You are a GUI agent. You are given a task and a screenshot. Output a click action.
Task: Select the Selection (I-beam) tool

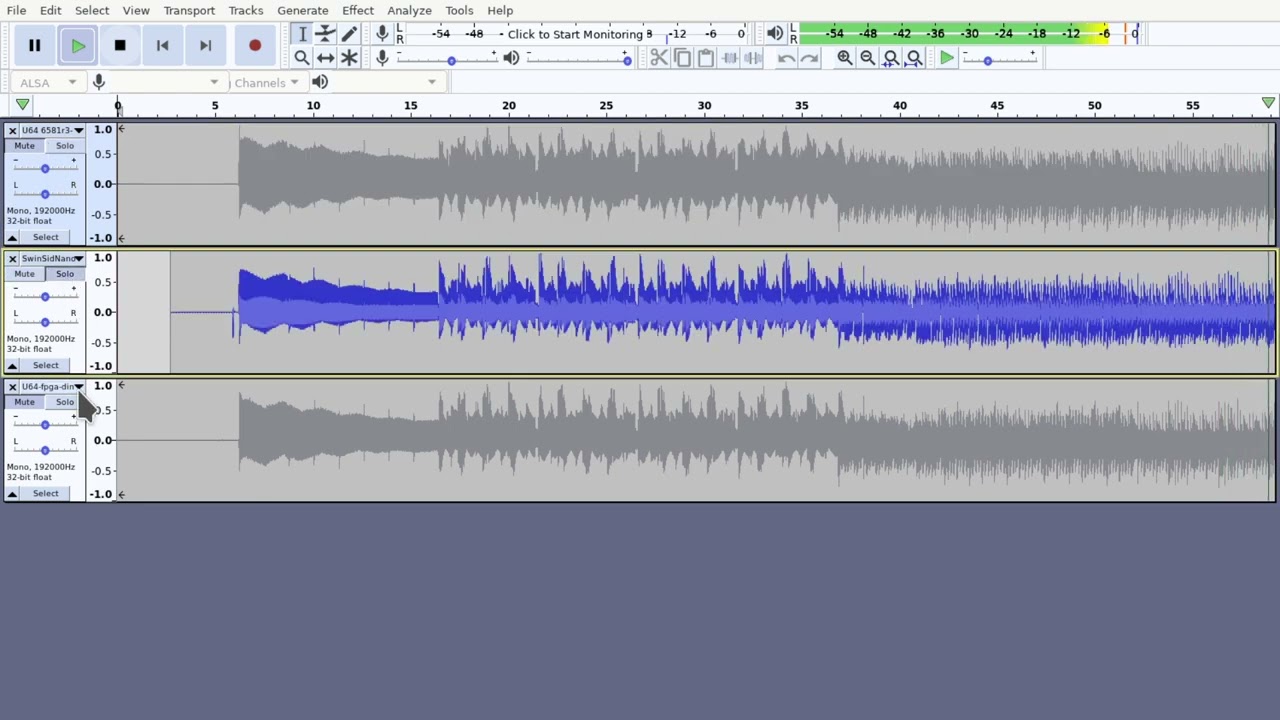pyautogui.click(x=302, y=34)
